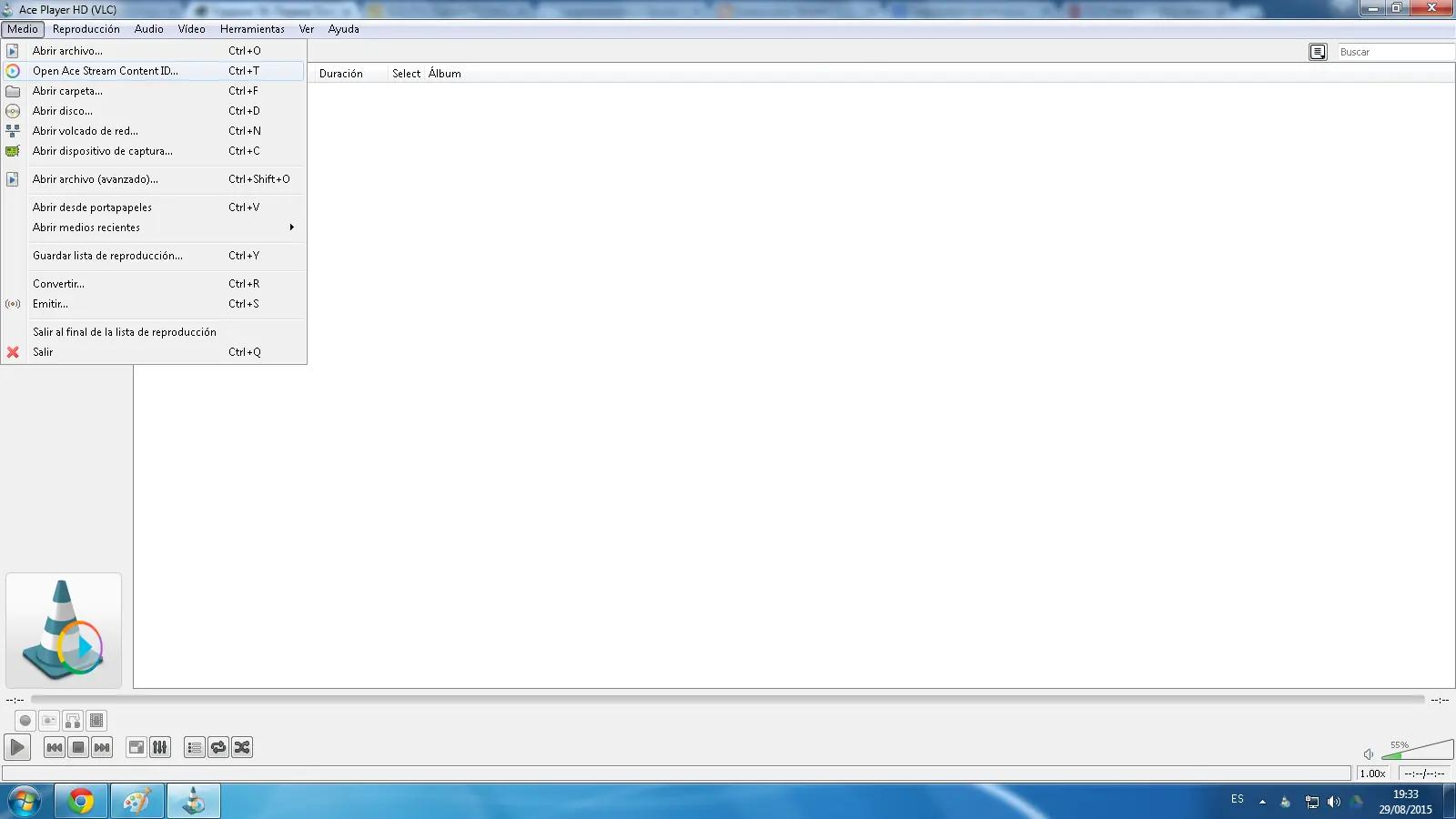1456x819 pixels.
Task: Open the Ver menu
Action: pos(307,29)
